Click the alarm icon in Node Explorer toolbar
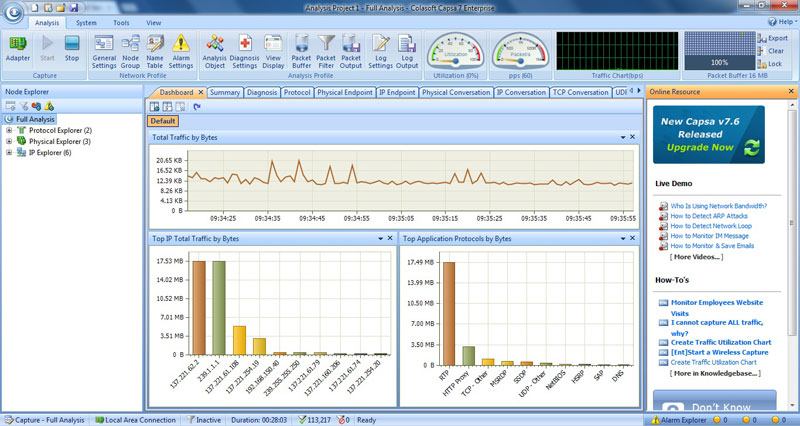The height and width of the screenshot is (426, 800). point(49,106)
